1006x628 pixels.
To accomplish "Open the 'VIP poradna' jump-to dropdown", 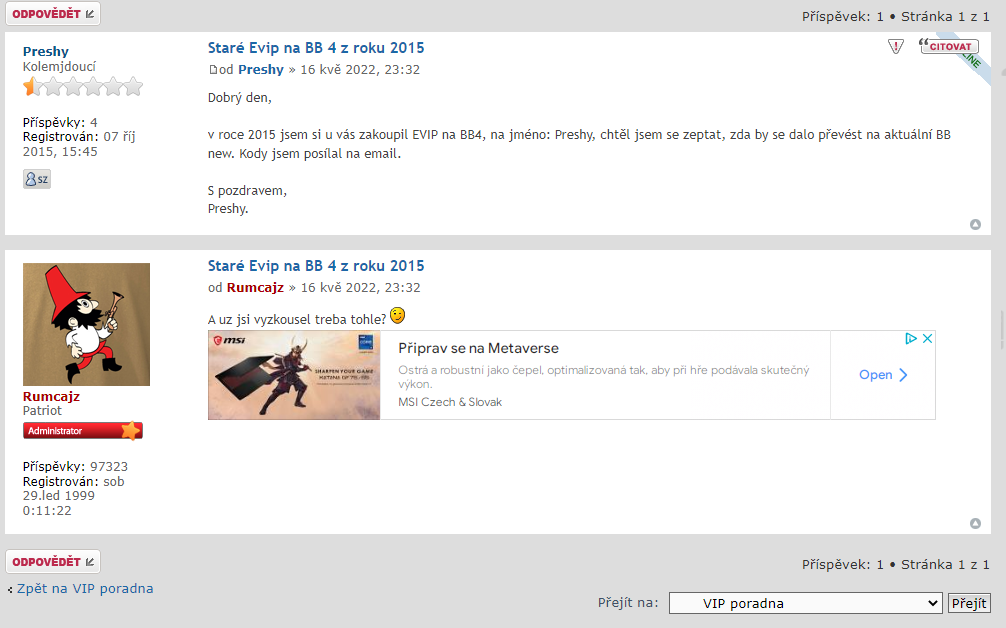I will (805, 603).
